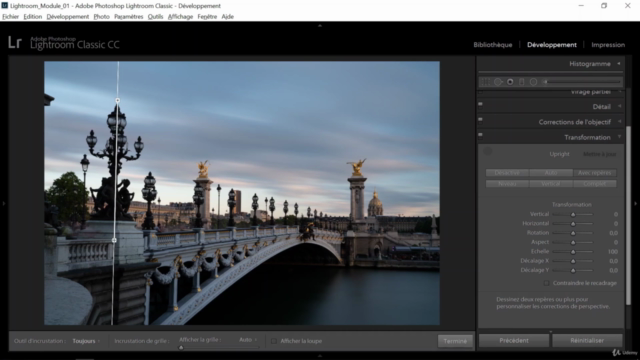Toggle the Transformation panel on/off switch
Screen dimensions: 640x360
click(480, 136)
